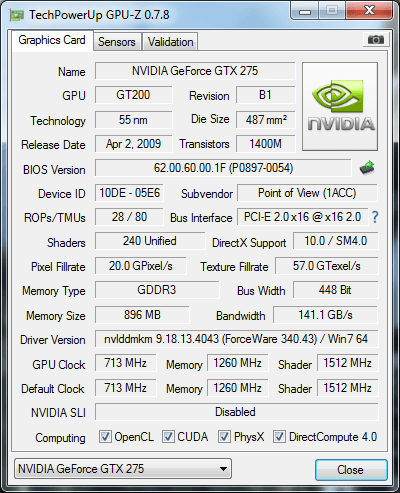Click the NVIDIA SLI status field
The height and width of the screenshot is (493, 400).
pos(236,412)
